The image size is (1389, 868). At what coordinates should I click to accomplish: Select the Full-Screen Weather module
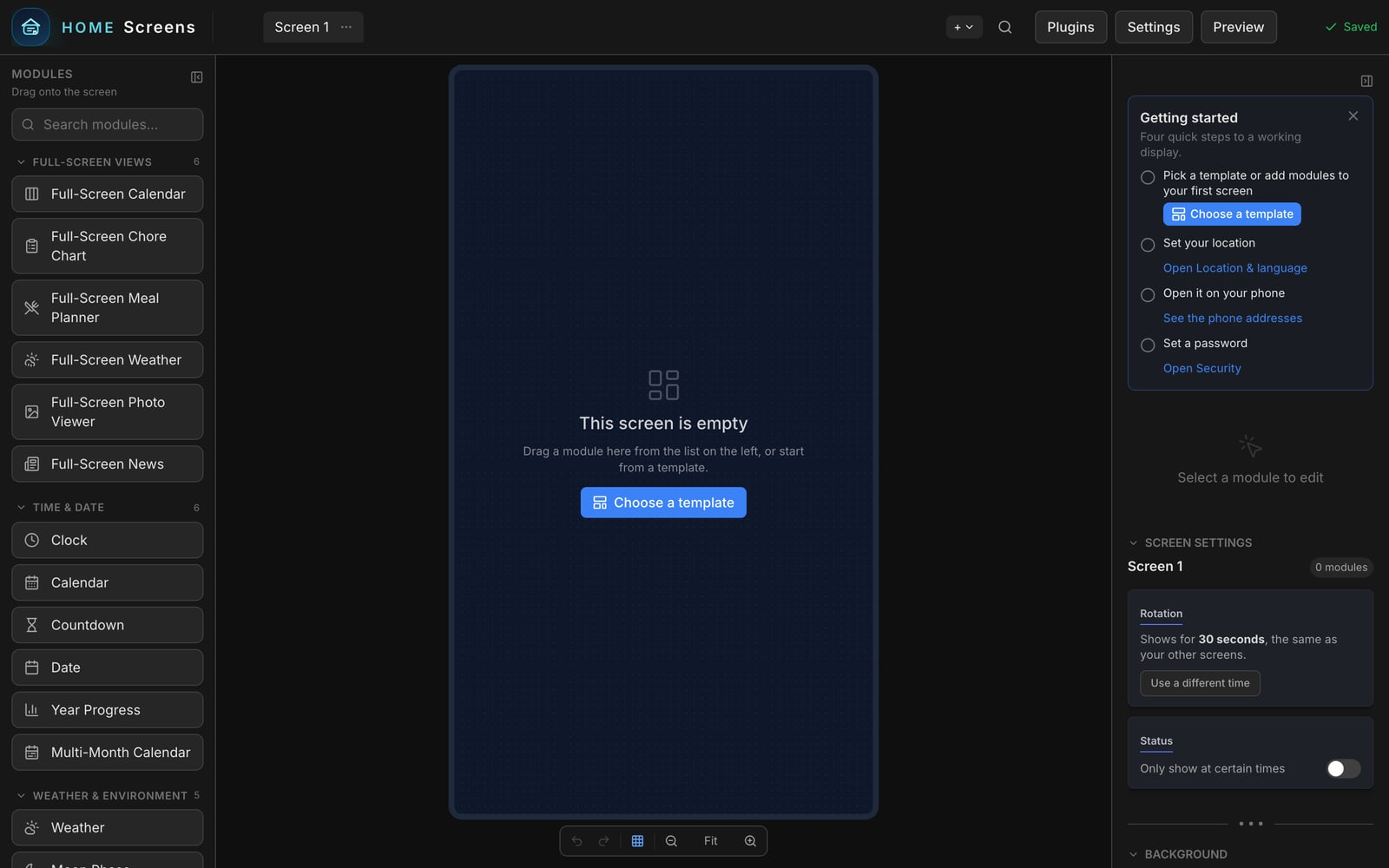(108, 359)
